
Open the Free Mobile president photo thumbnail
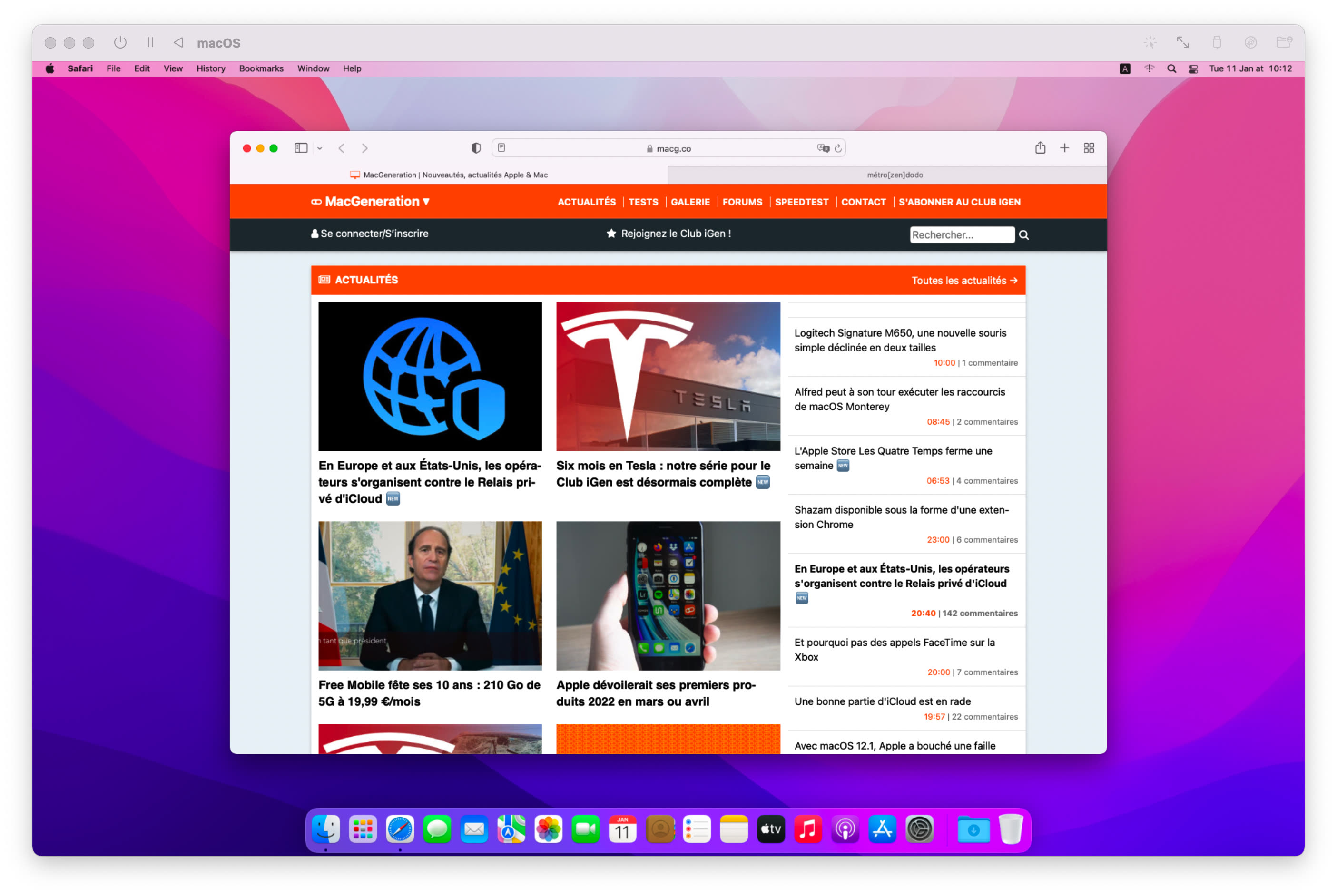click(430, 595)
